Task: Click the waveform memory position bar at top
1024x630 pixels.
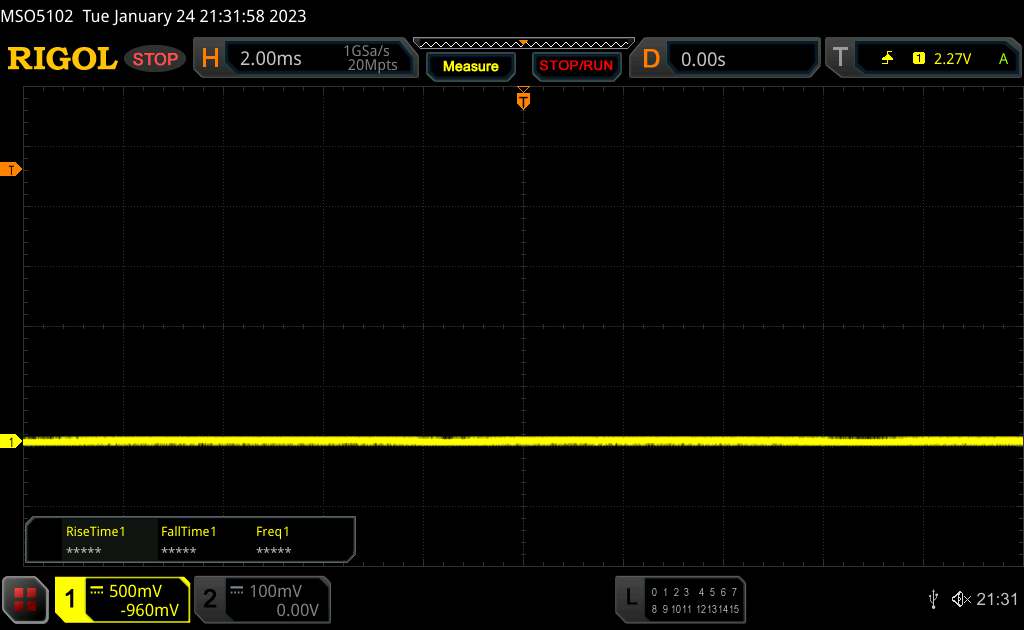Action: click(x=523, y=43)
